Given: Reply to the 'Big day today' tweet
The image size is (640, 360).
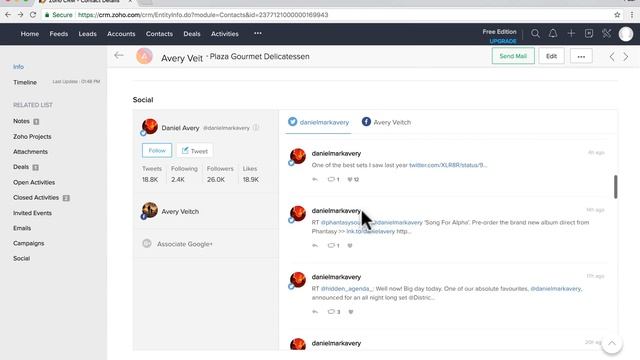Looking at the screenshot, I should [x=315, y=311].
